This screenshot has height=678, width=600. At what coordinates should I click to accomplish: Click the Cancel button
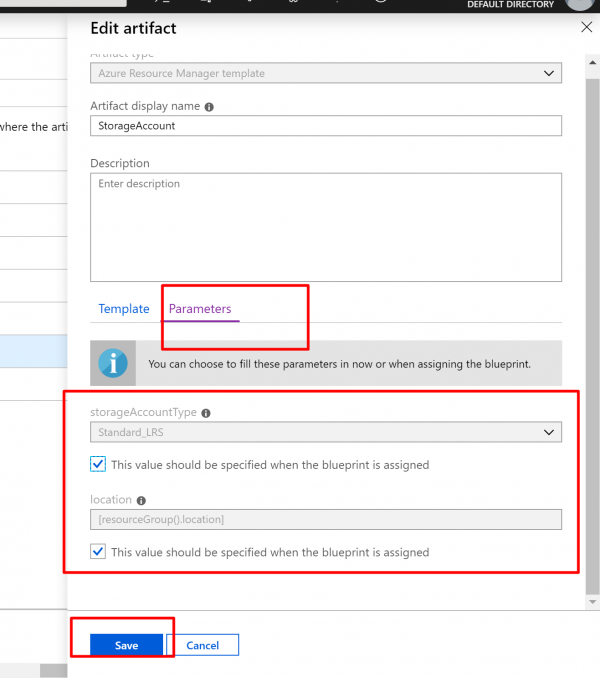[x=203, y=645]
